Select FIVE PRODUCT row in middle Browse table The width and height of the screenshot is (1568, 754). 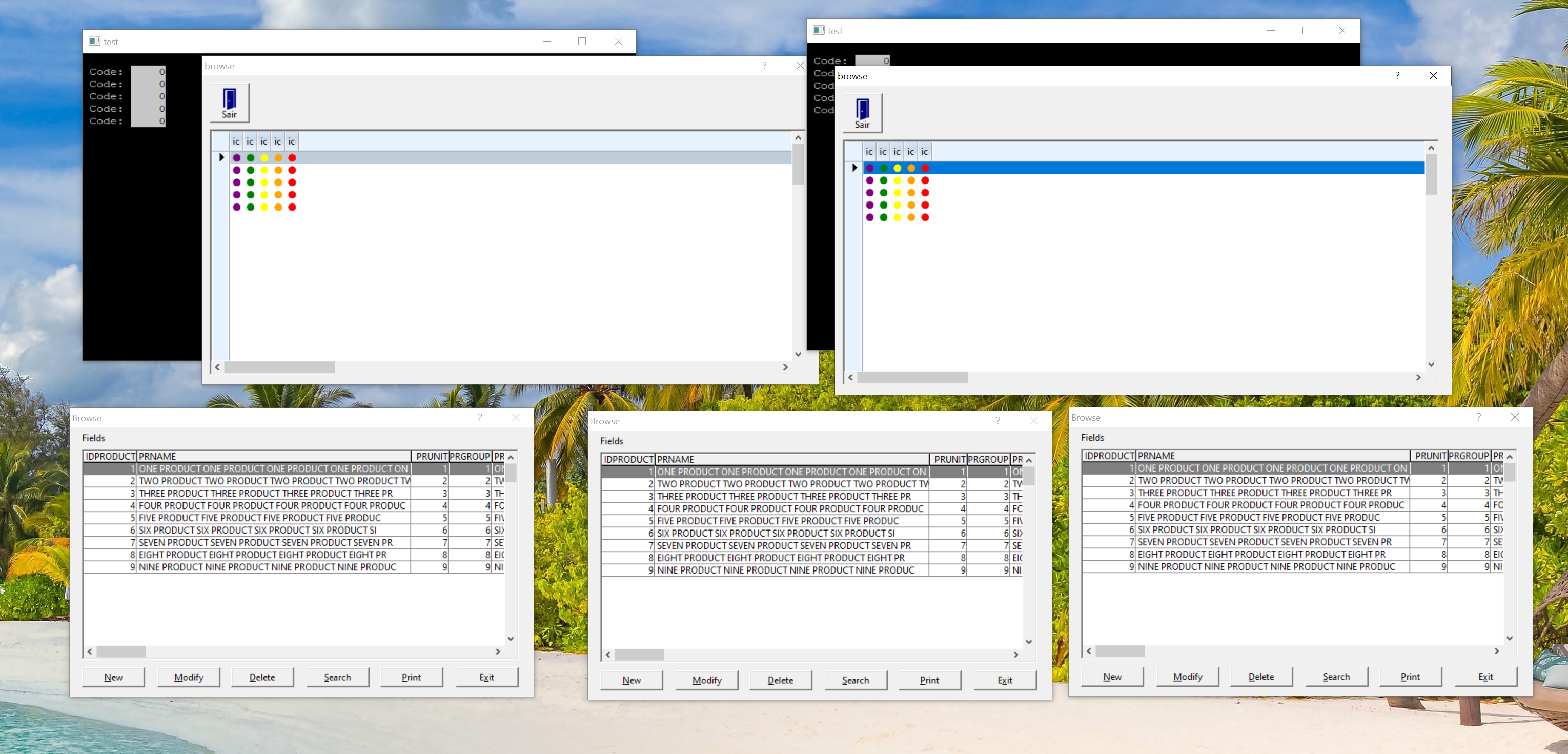pos(777,521)
